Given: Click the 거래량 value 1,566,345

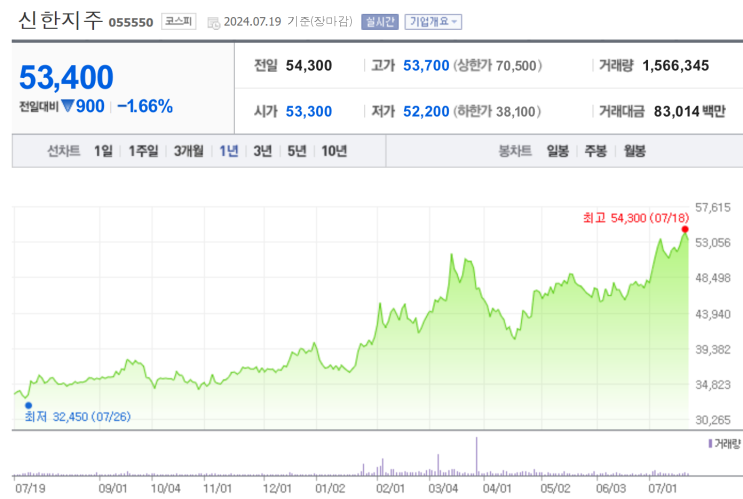Looking at the screenshot, I should (x=676, y=65).
